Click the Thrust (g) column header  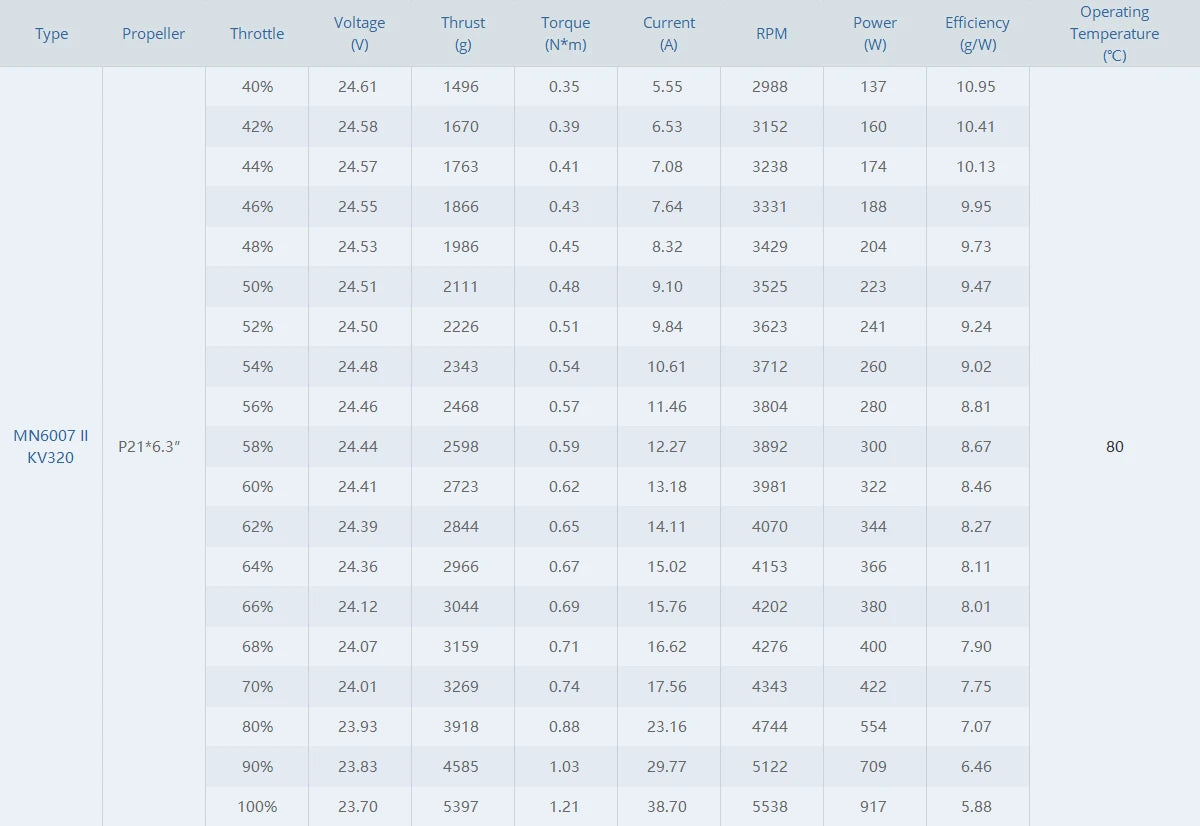pos(463,34)
